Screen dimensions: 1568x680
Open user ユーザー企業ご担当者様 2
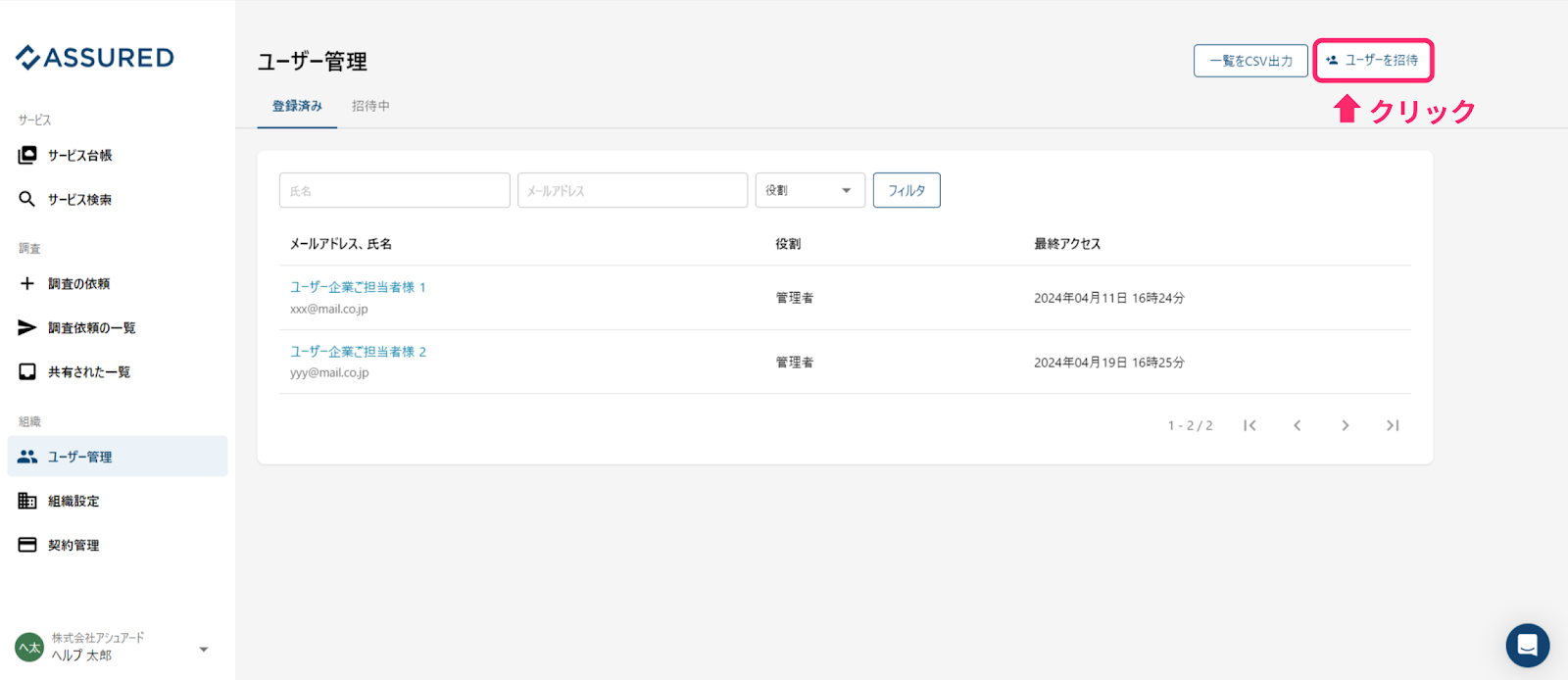pyautogui.click(x=358, y=352)
